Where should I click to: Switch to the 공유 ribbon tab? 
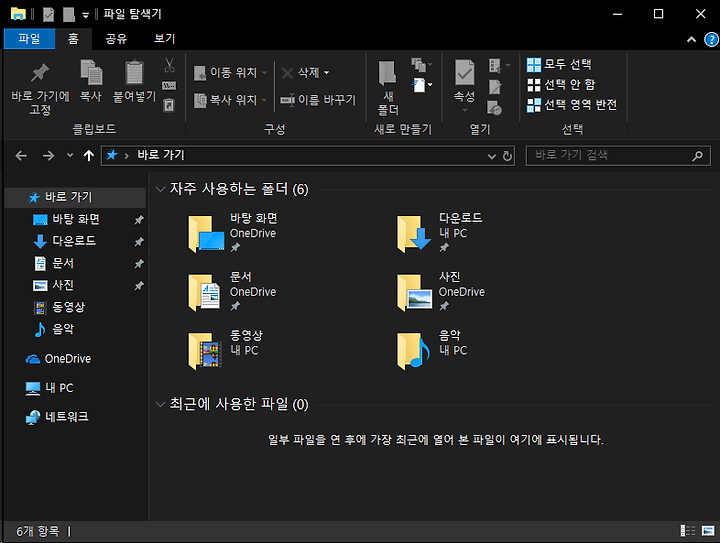116,39
